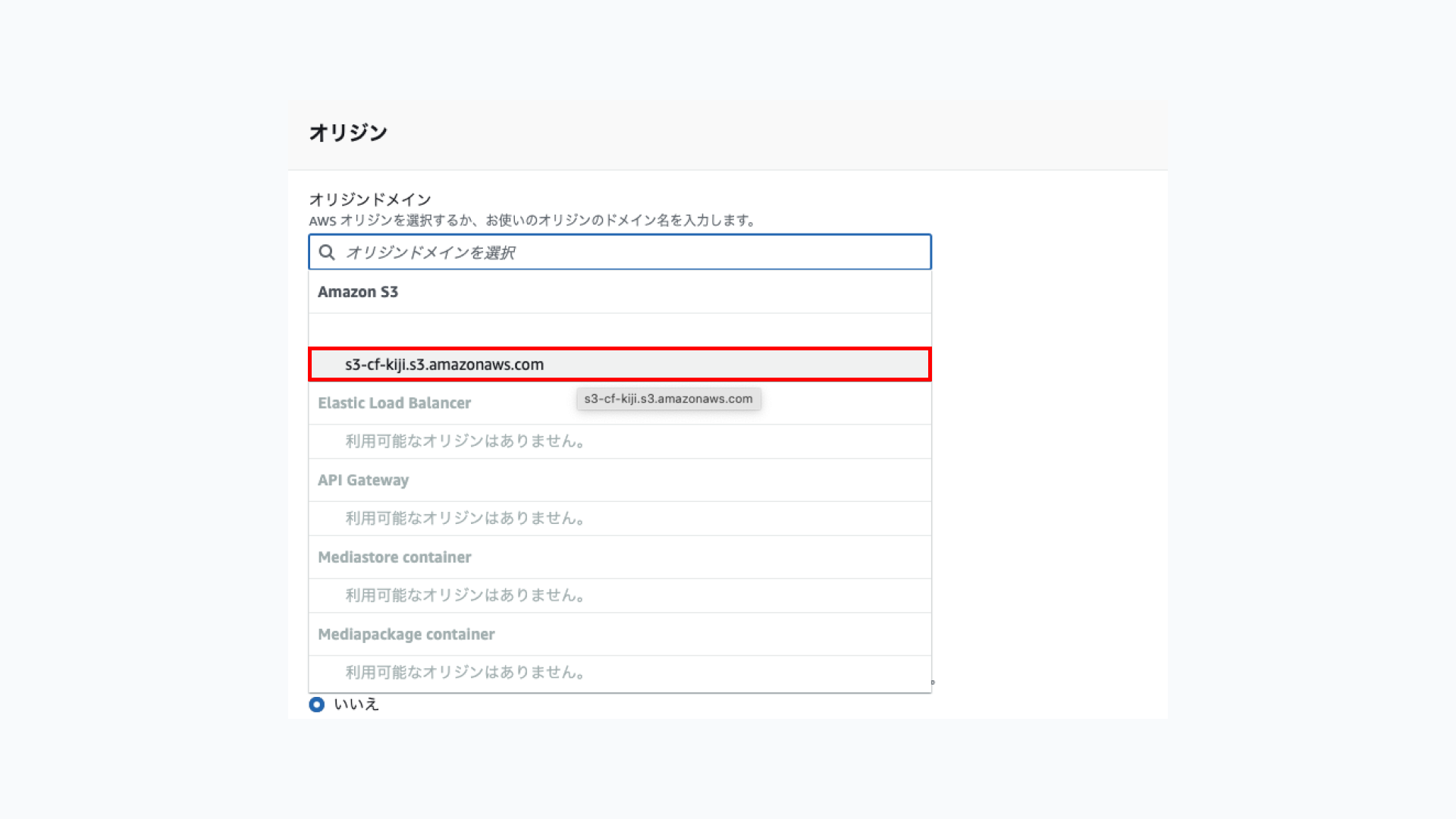1456x819 pixels.
Task: Click the オリジンドメイン field label
Action: (370, 199)
